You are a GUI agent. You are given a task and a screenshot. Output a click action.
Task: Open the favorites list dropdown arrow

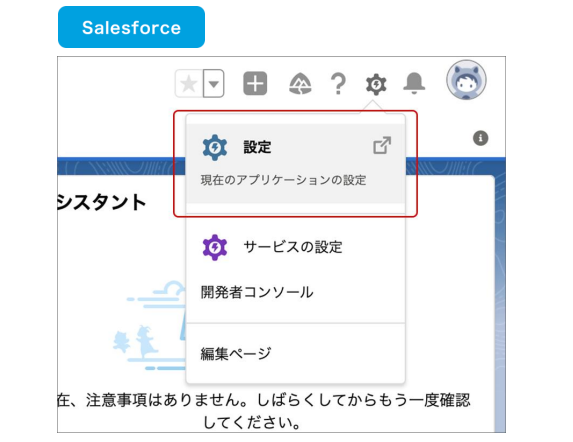214,84
